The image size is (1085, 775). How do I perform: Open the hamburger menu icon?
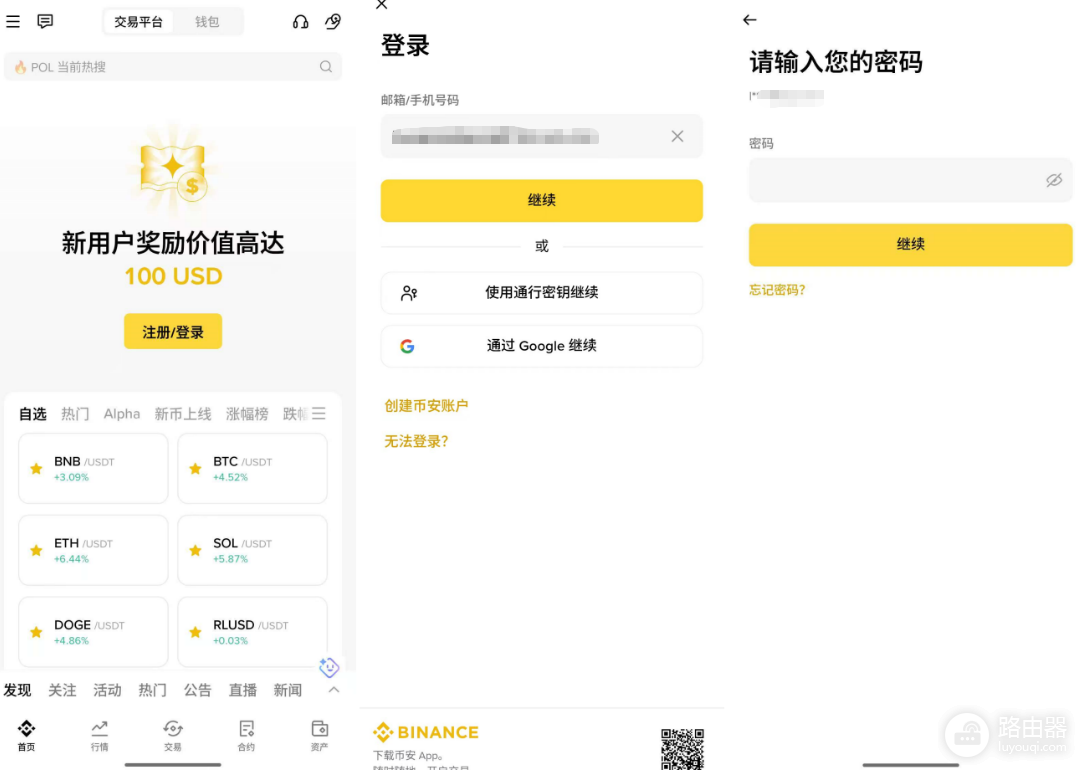tap(13, 21)
